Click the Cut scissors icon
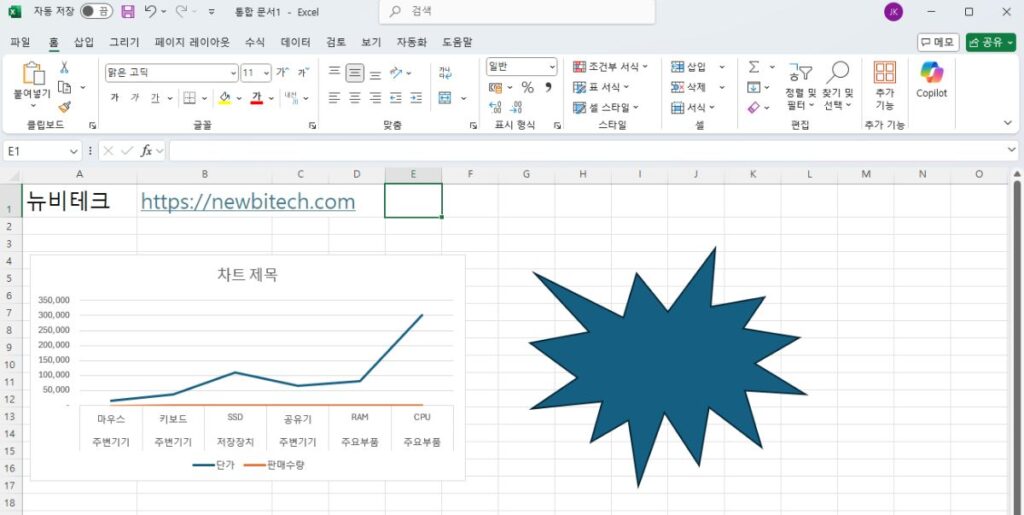The height and width of the screenshot is (515, 1024). point(64,67)
